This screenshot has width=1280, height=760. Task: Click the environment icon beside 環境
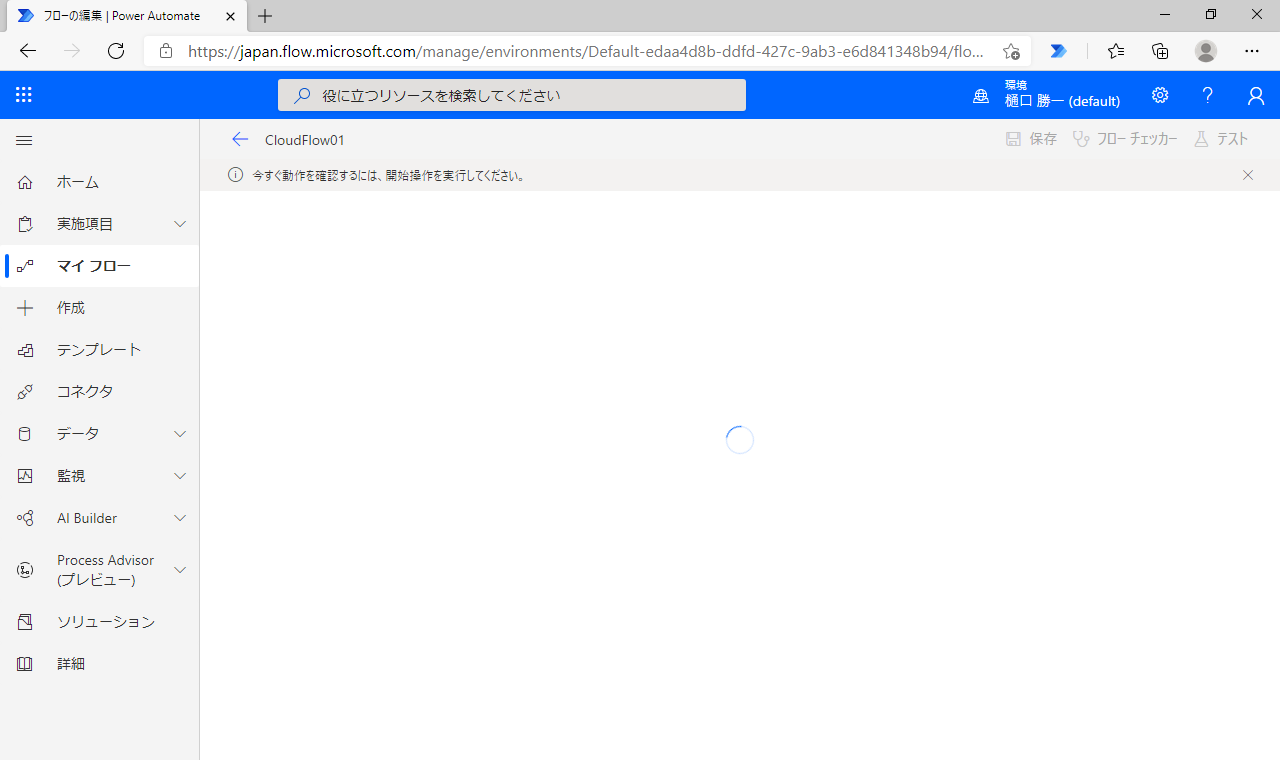coord(981,96)
